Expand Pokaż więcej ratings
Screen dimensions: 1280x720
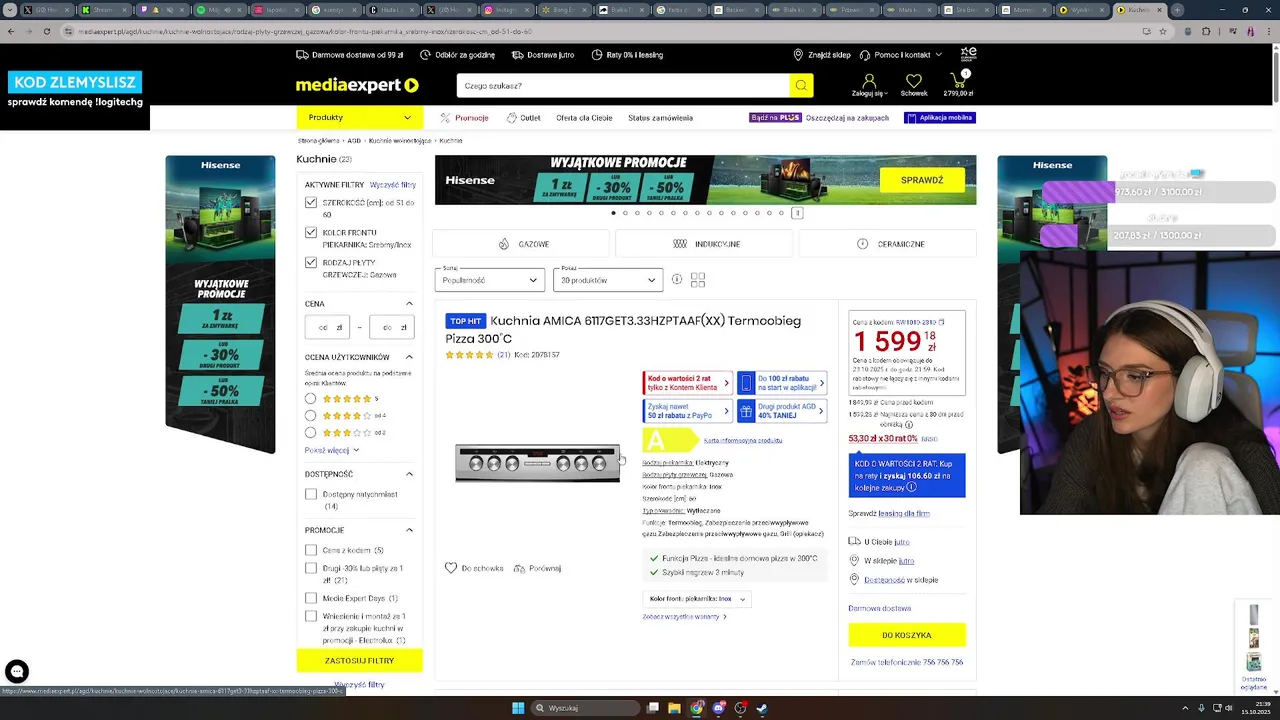point(331,450)
